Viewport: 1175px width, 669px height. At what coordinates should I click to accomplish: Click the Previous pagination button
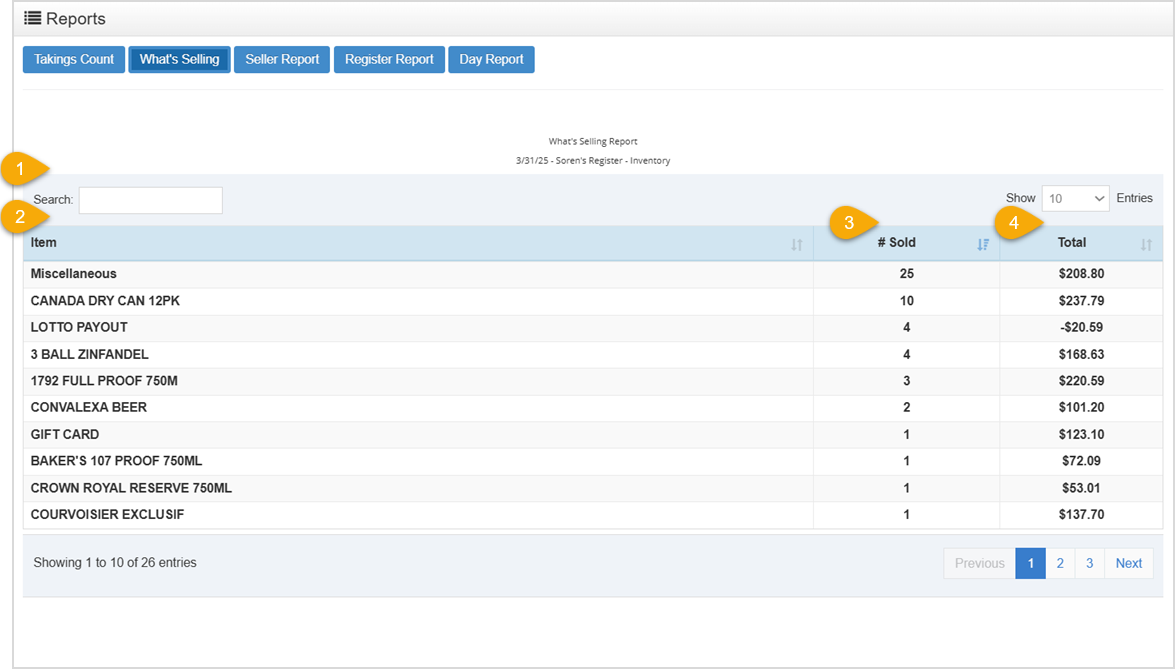[978, 563]
